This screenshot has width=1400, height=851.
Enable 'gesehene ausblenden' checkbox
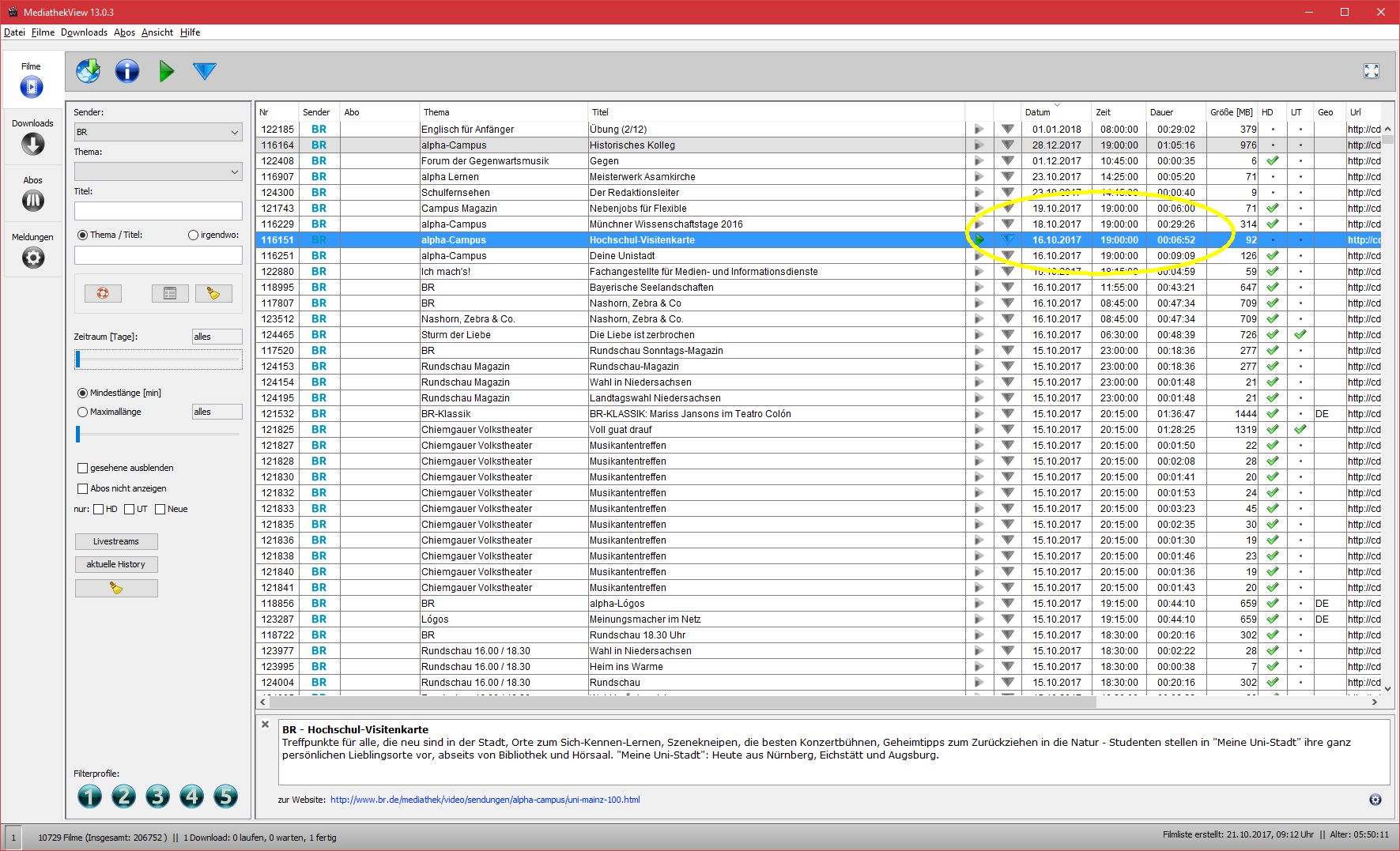[x=83, y=468]
